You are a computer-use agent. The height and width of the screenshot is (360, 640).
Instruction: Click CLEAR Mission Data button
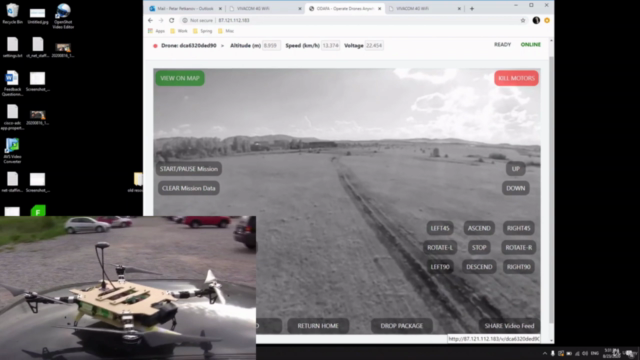pyautogui.click(x=189, y=188)
